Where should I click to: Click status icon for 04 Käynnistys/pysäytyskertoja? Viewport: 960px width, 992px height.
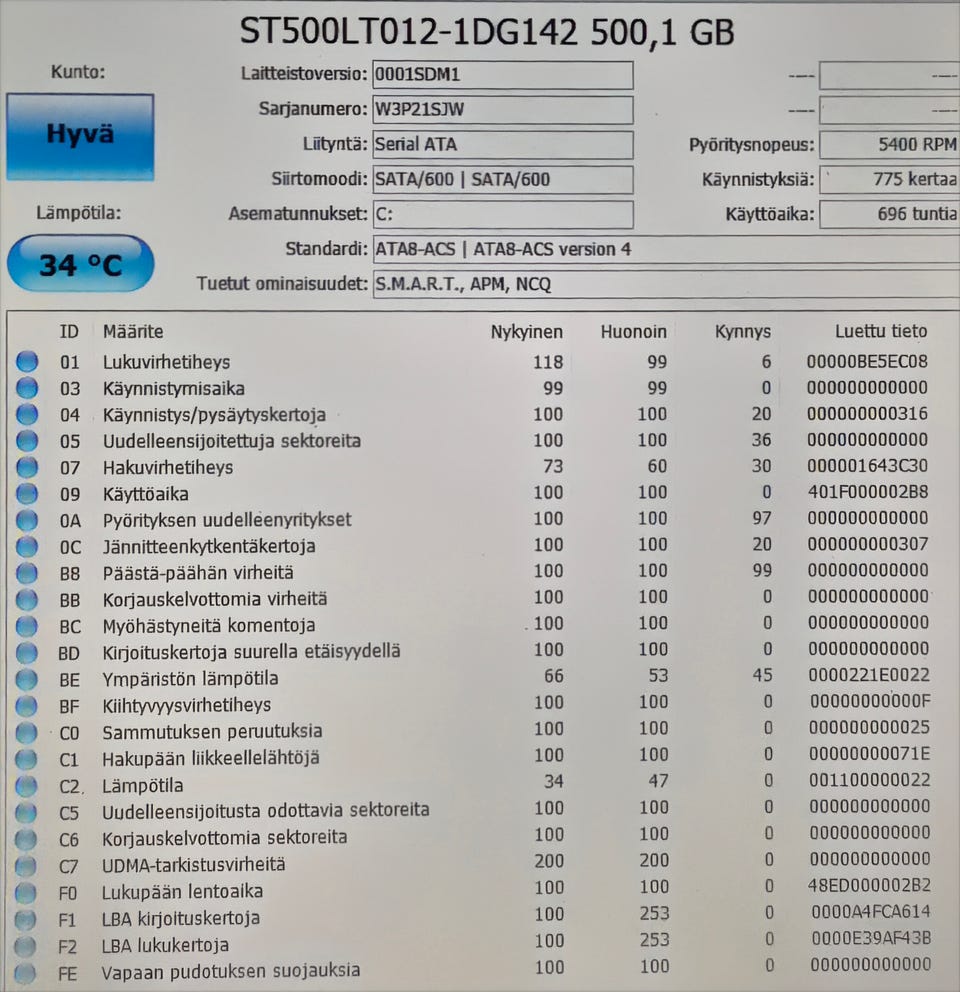pyautogui.click(x=27, y=414)
